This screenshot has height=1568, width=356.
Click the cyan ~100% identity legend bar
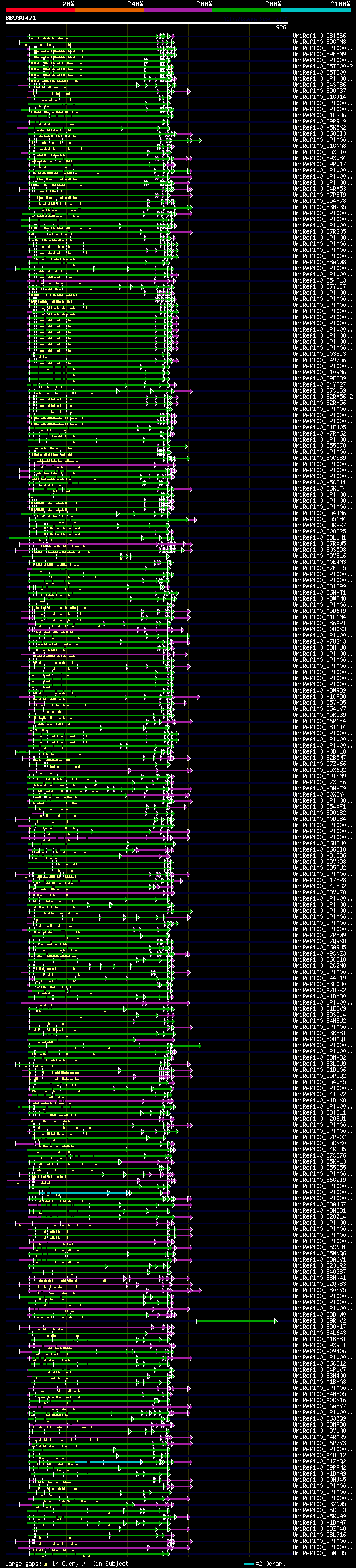click(316, 10)
